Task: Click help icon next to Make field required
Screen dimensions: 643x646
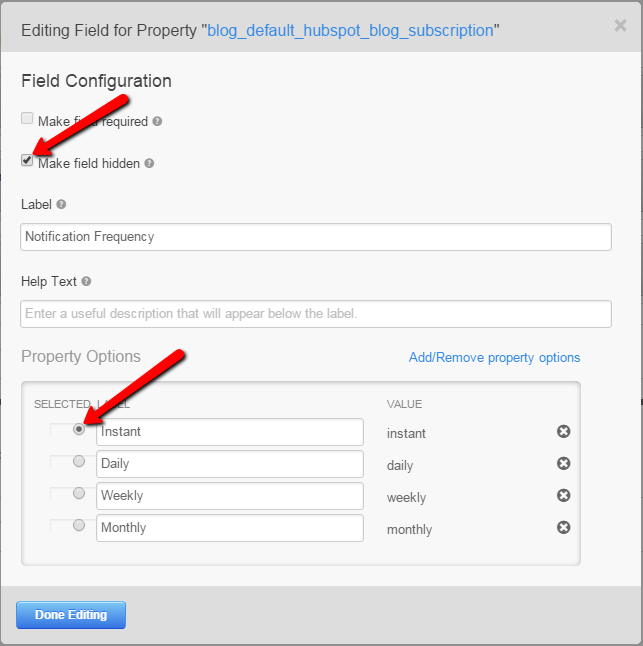Action: click(x=157, y=122)
